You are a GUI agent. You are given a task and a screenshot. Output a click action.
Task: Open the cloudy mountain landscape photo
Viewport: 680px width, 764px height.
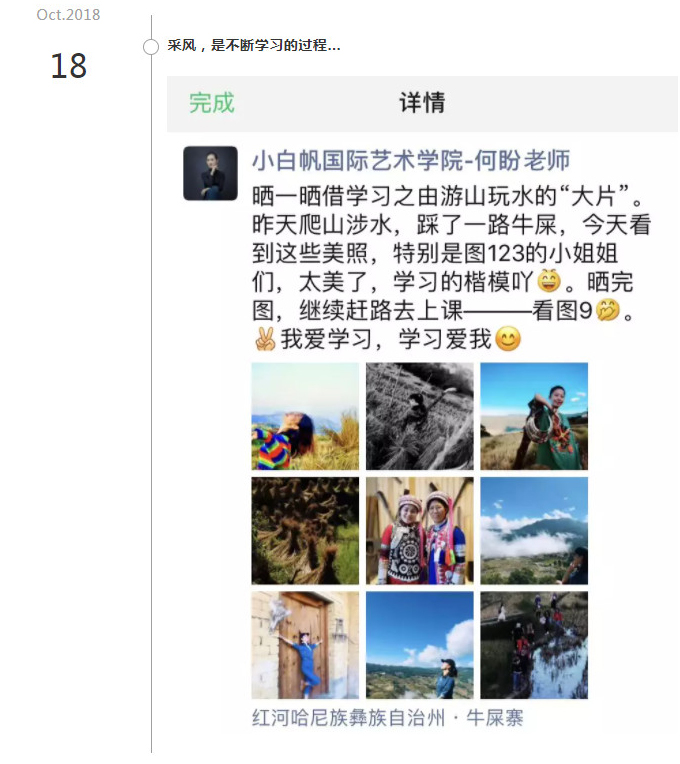coord(534,531)
